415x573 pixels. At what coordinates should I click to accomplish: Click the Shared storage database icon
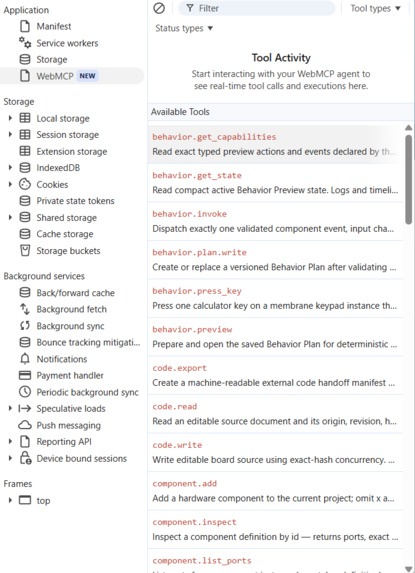click(x=25, y=217)
